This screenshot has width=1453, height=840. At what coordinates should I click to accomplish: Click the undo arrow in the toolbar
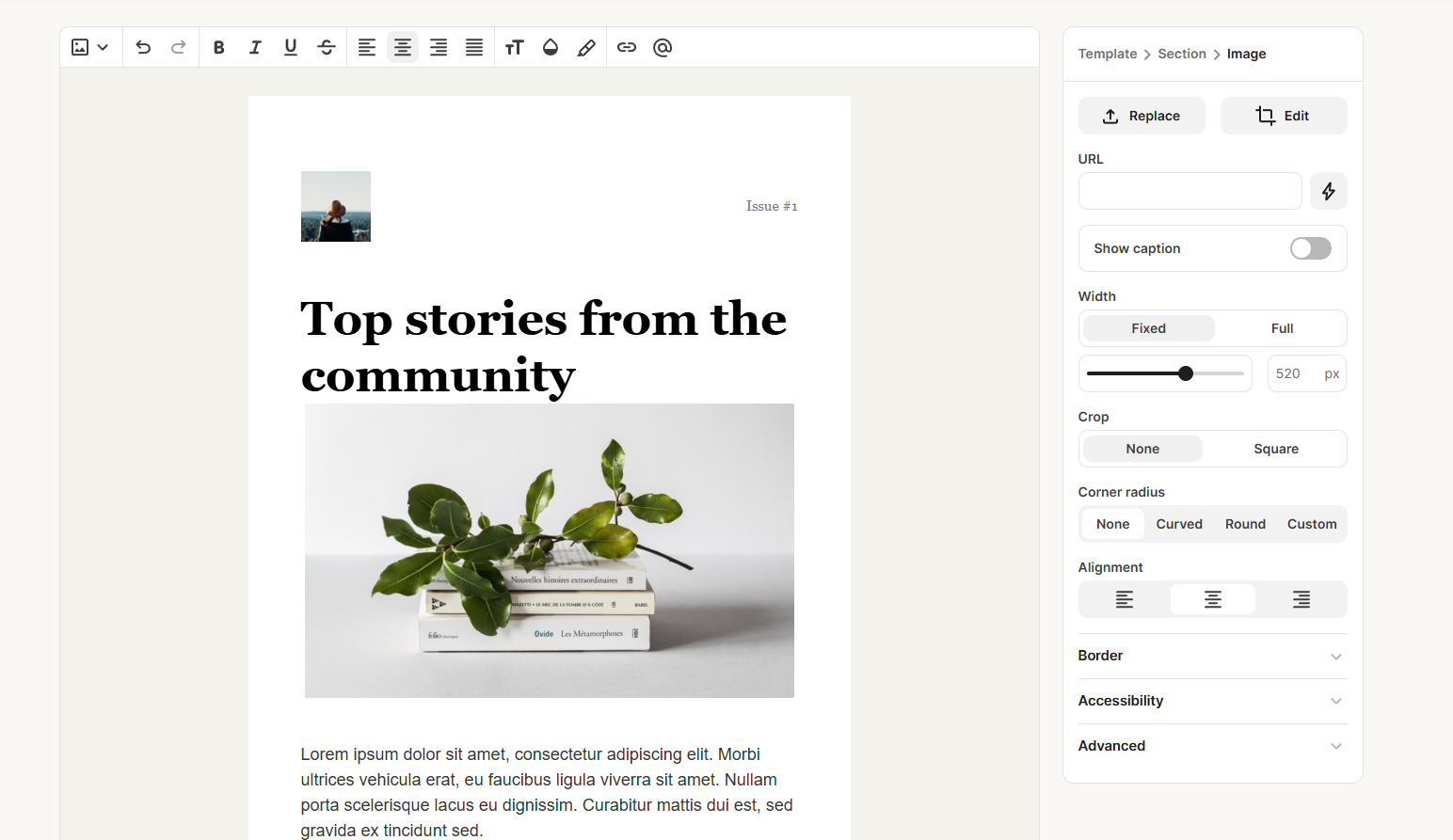(x=143, y=47)
